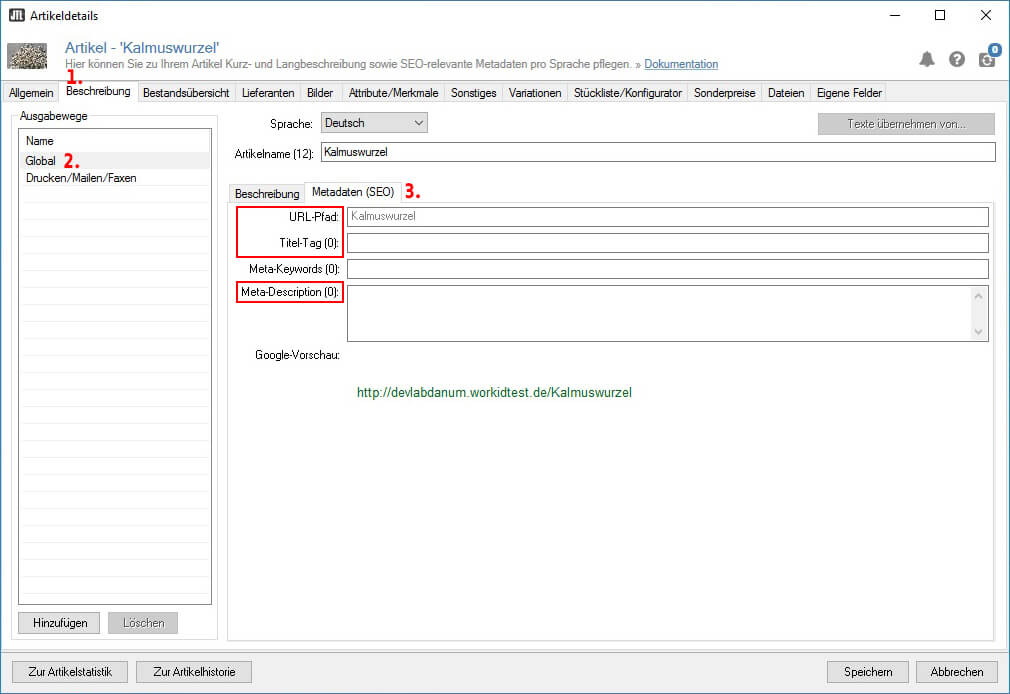Open the Variationen tab
This screenshot has height=694, width=1010.
point(535,93)
